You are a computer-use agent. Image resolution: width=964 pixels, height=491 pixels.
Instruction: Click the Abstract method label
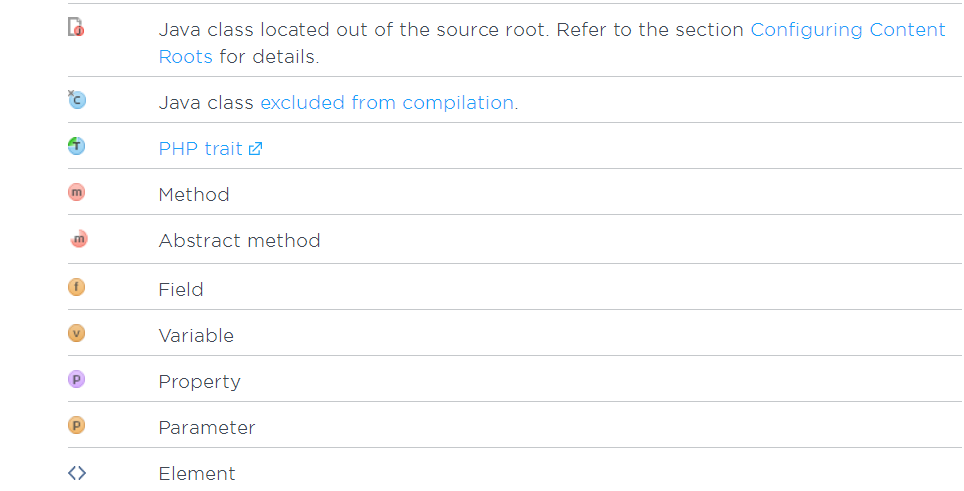[x=239, y=240]
